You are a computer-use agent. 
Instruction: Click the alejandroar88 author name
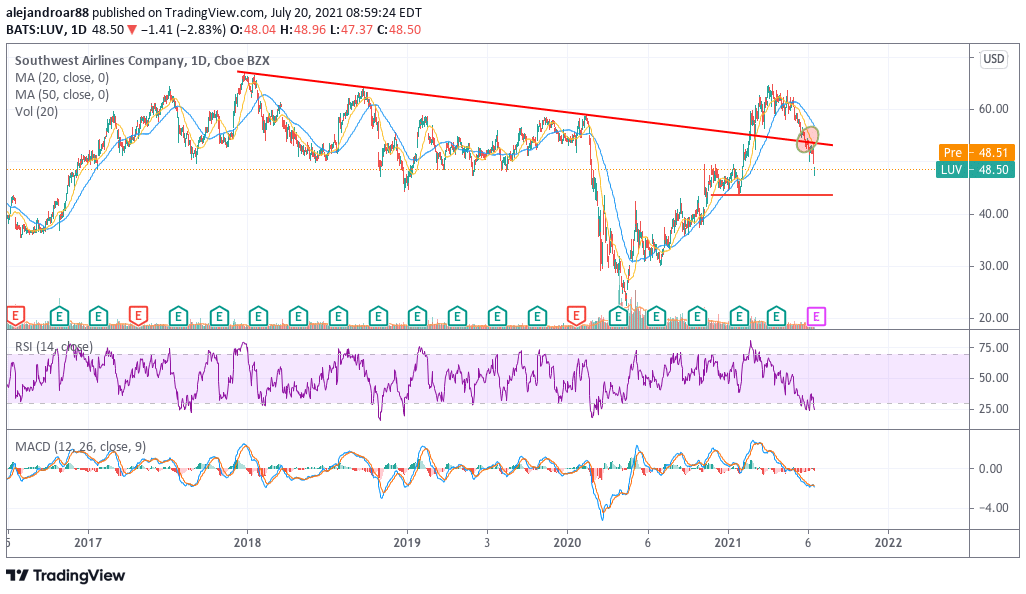click(48, 12)
